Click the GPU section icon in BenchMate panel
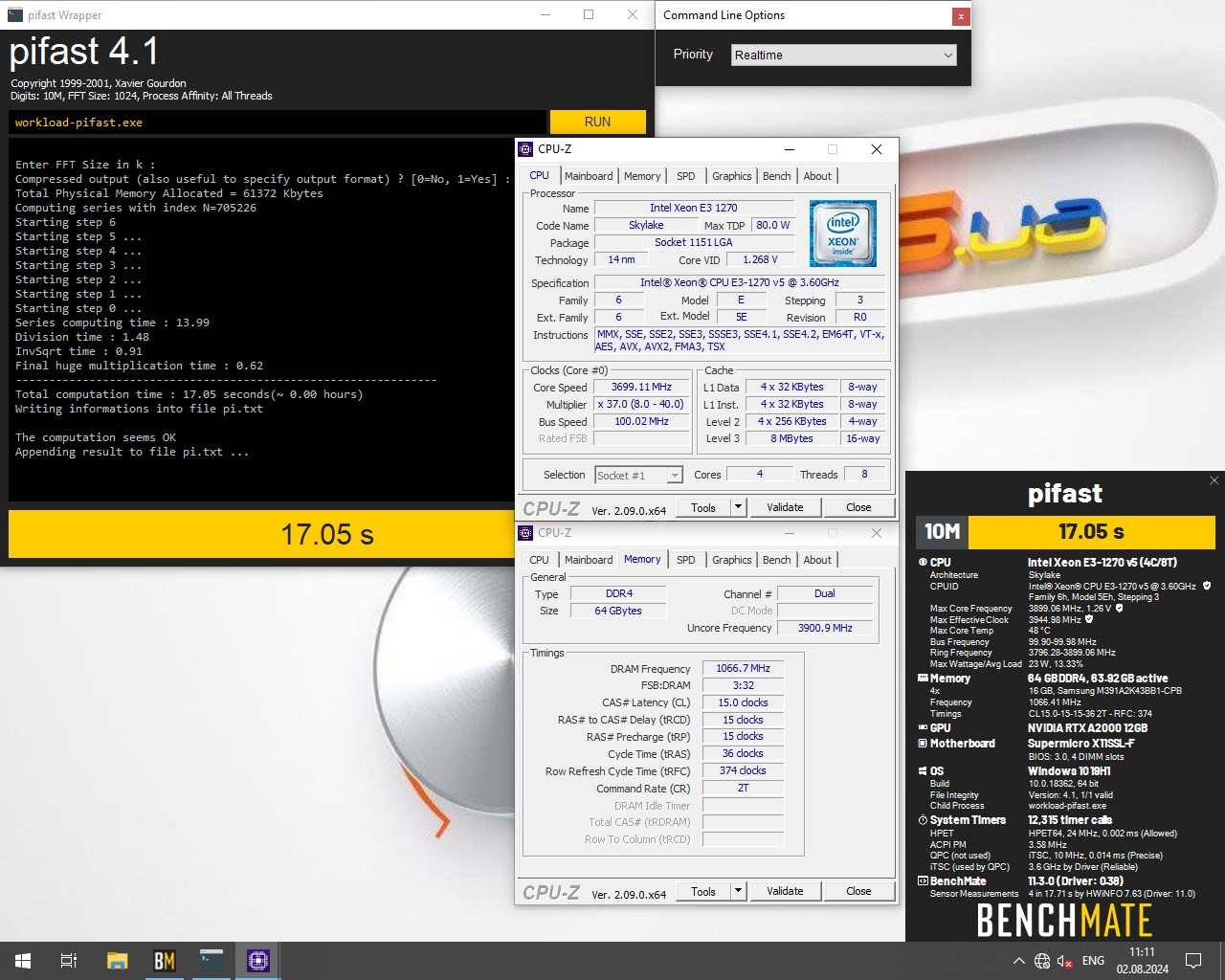Screen dimensions: 1225x980 (923, 728)
